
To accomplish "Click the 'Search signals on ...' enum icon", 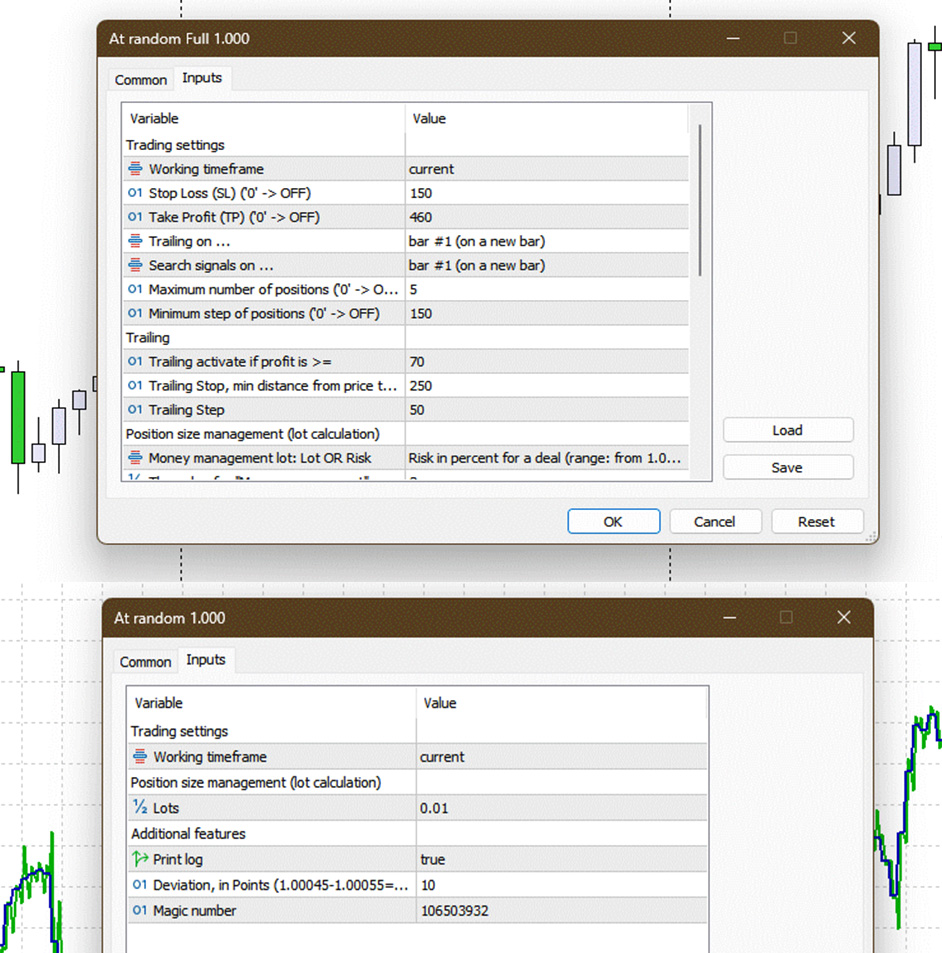I will (136, 265).
